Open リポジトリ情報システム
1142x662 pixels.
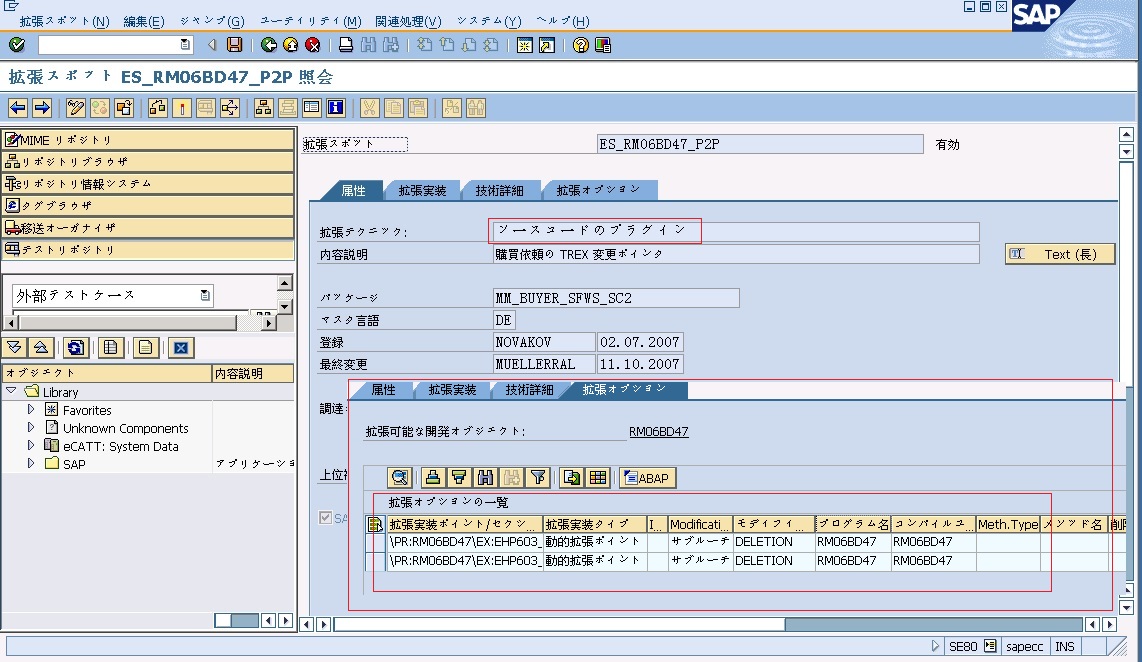coord(148,184)
